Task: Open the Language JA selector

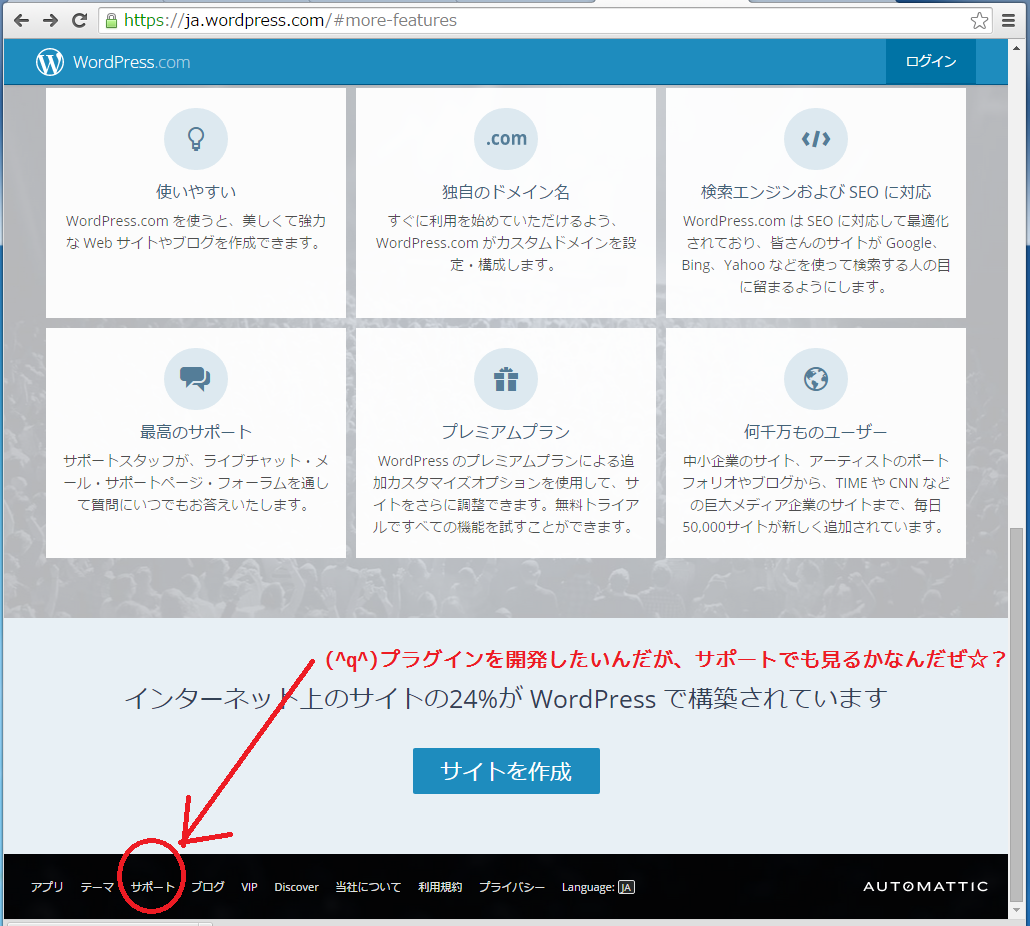Action: click(598, 887)
